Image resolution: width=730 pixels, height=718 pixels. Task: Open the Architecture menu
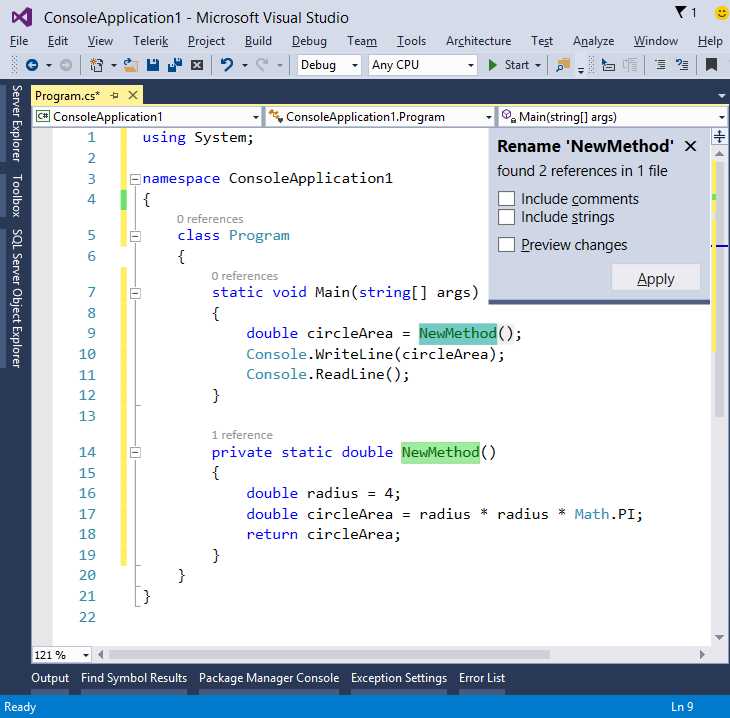coord(478,41)
